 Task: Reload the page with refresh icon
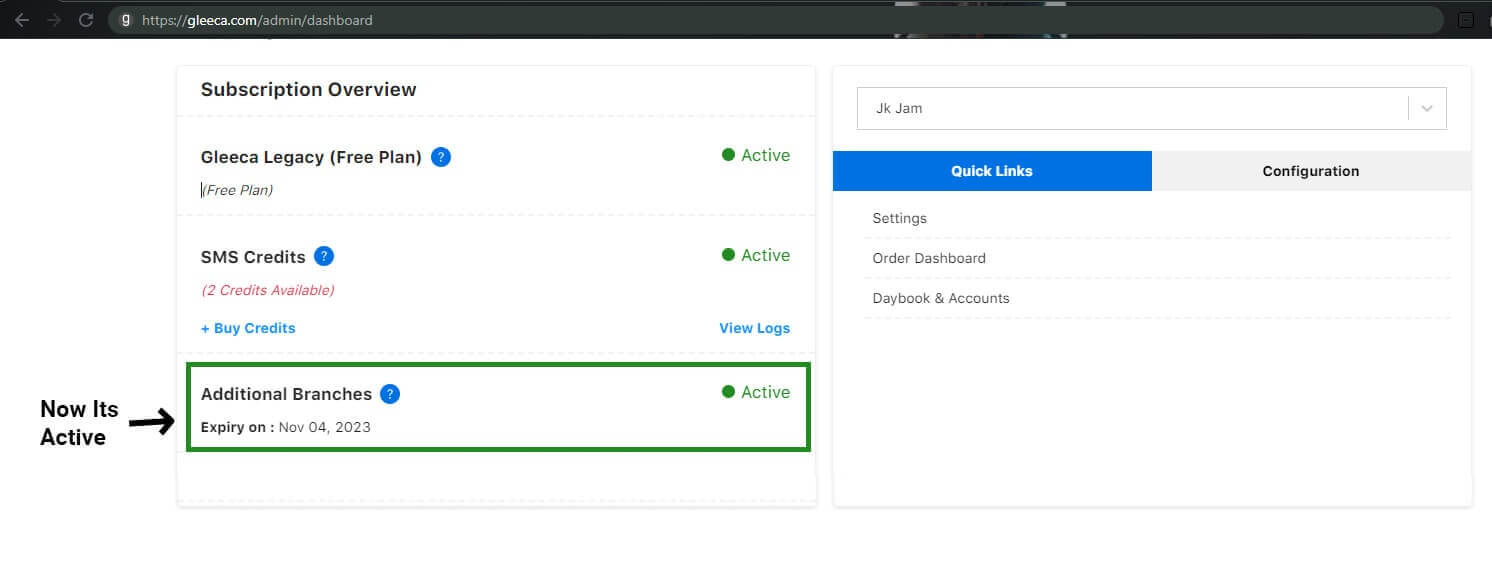86,19
